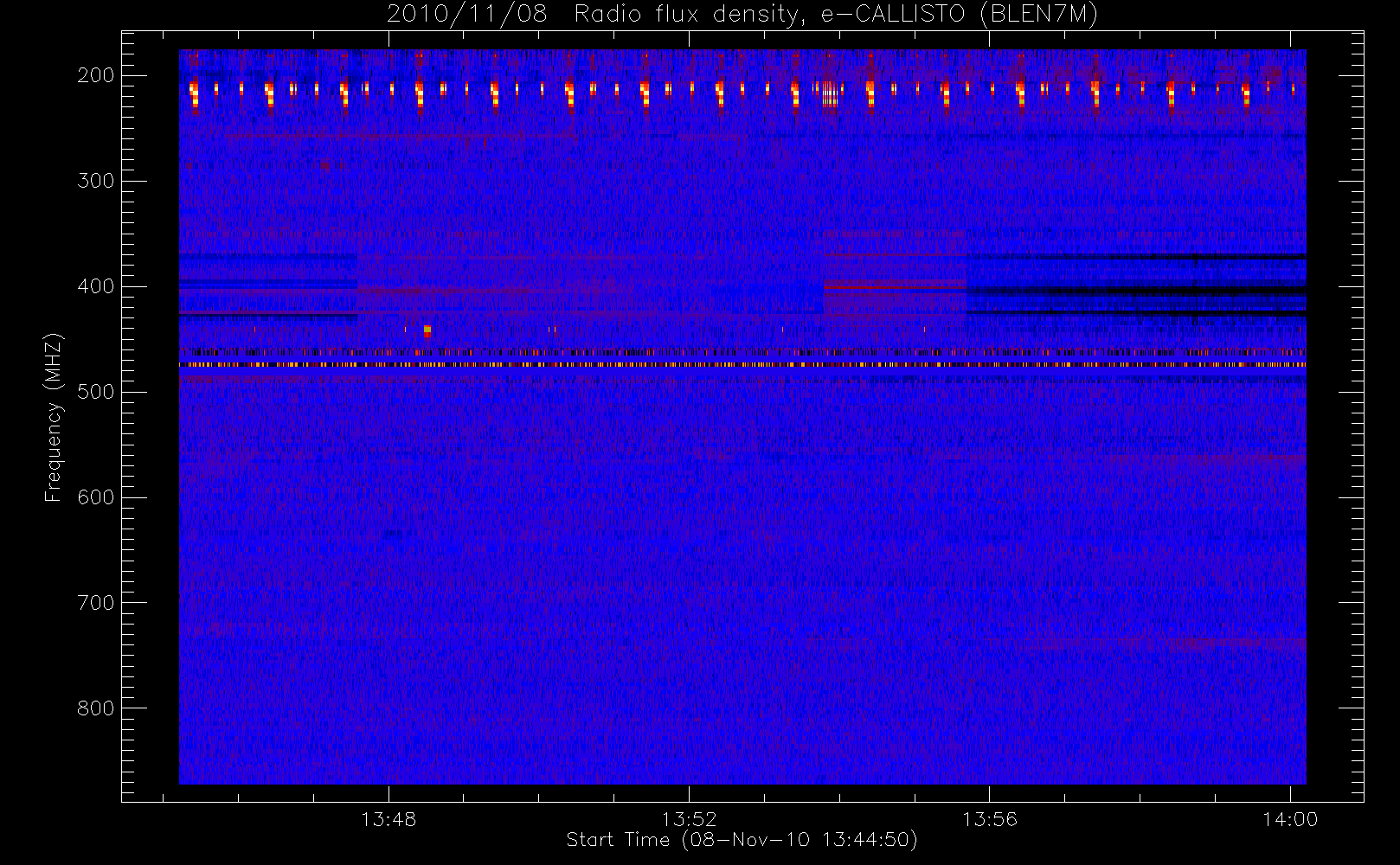
Task: Click the 300 frequency tick label
Action: (x=96, y=181)
